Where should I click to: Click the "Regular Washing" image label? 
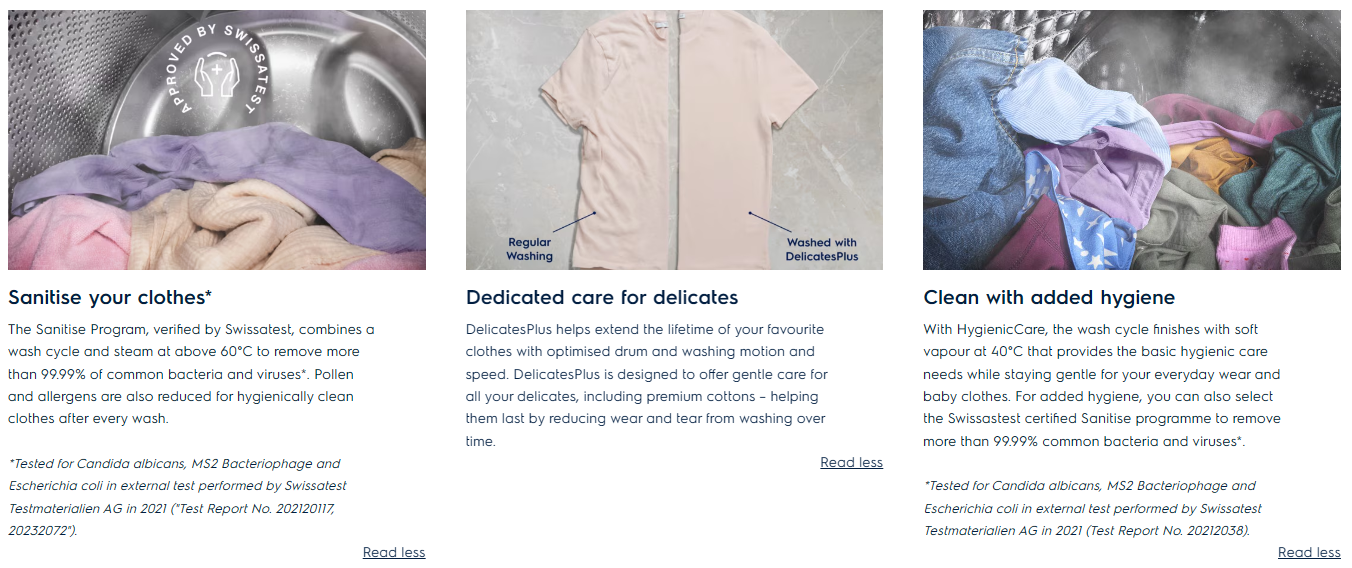point(529,249)
